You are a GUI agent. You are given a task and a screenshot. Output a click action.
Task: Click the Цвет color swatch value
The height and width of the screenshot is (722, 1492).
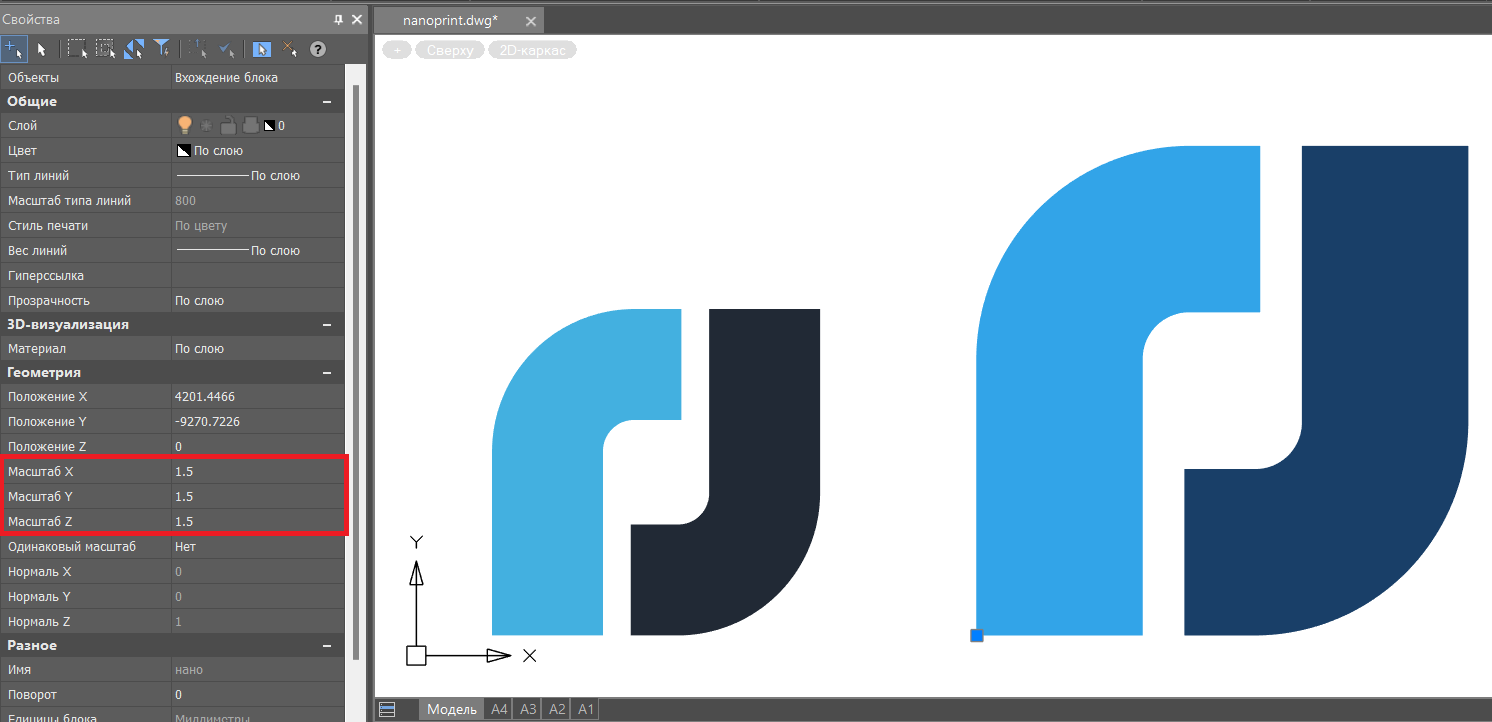coord(184,150)
